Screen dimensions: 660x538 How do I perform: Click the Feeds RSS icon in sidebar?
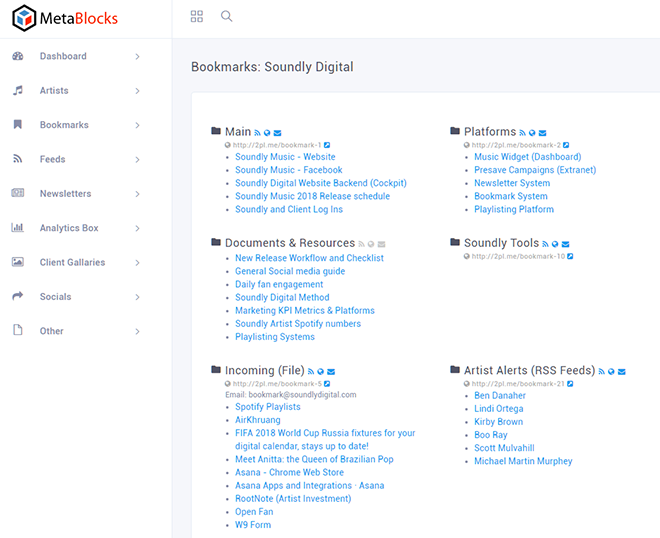coord(18,159)
